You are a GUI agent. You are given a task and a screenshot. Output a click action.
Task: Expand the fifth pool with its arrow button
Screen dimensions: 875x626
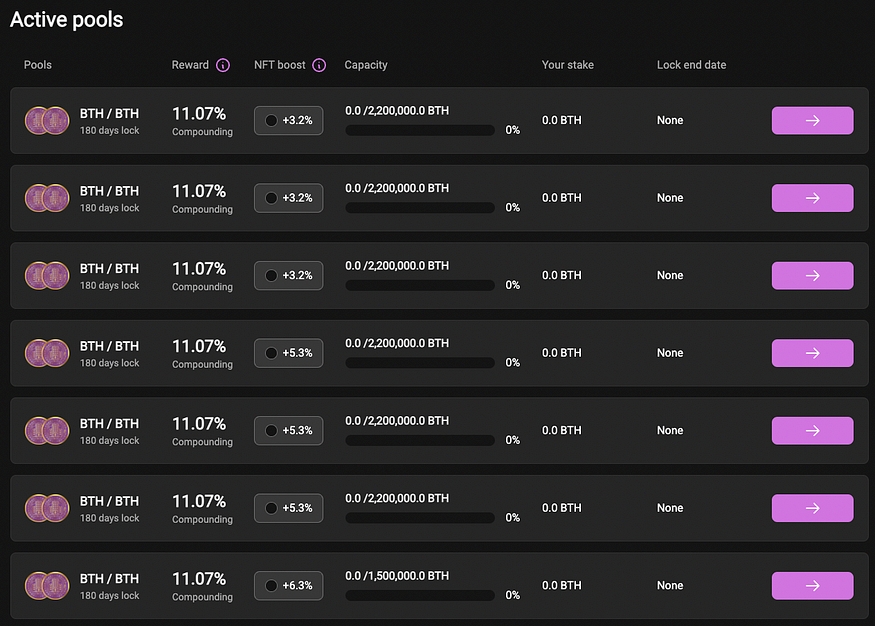pos(812,431)
